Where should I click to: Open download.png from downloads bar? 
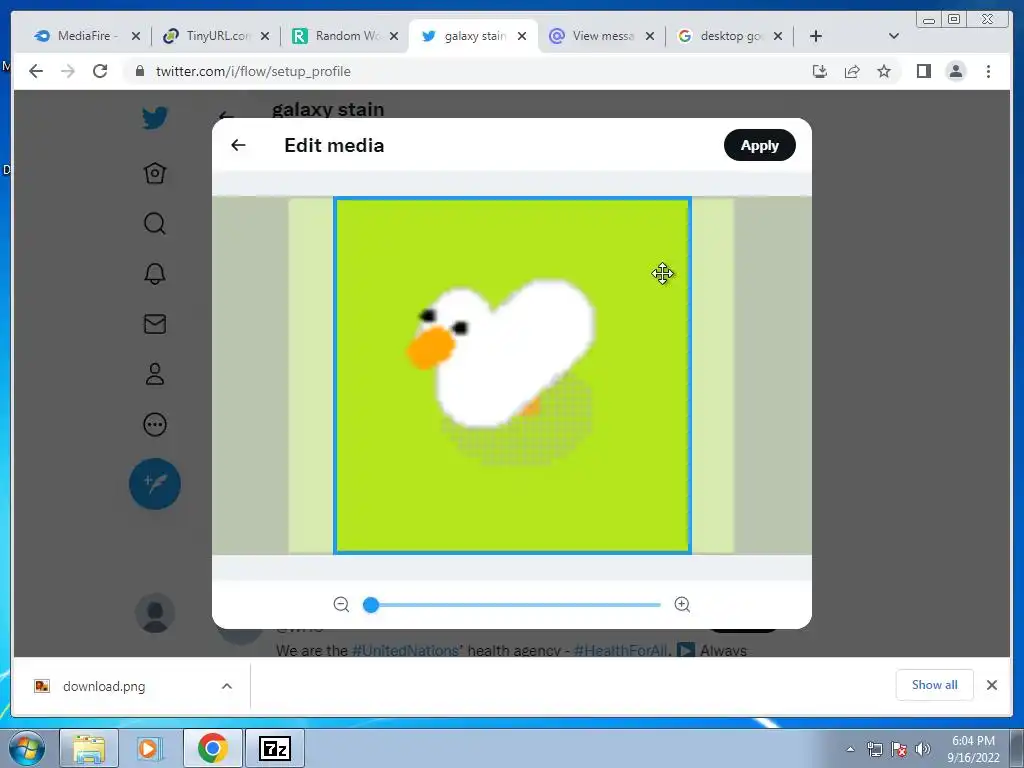pyautogui.click(x=104, y=686)
